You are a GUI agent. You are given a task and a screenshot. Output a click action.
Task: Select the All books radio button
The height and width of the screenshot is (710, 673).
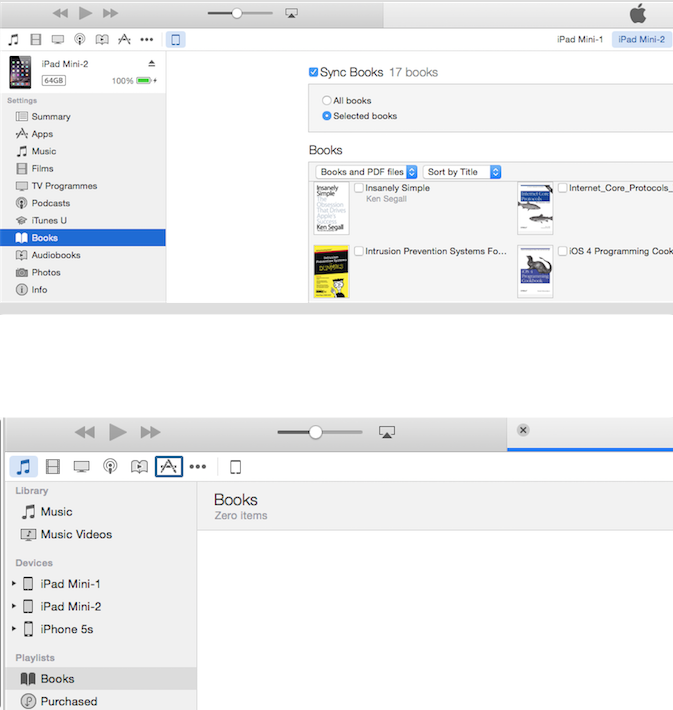pos(327,100)
